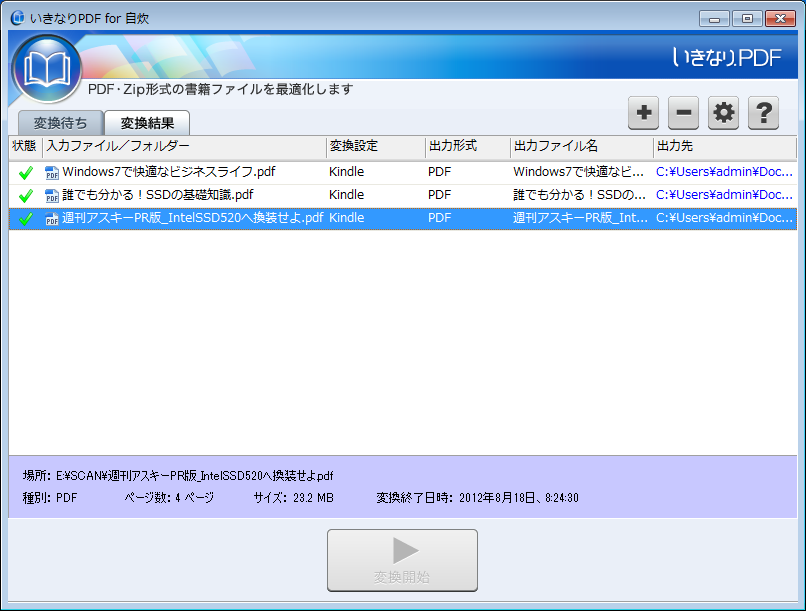Select the 変換結果 tab
This screenshot has width=806, height=611.
pyautogui.click(x=147, y=123)
